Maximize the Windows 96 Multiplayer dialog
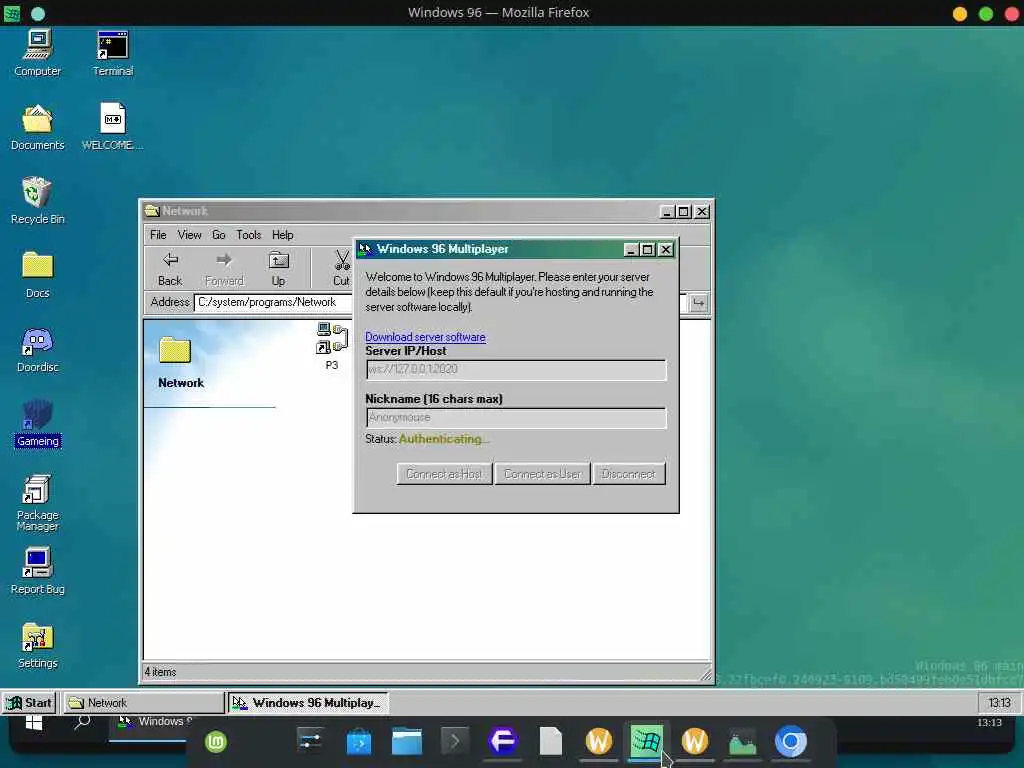 (x=647, y=249)
